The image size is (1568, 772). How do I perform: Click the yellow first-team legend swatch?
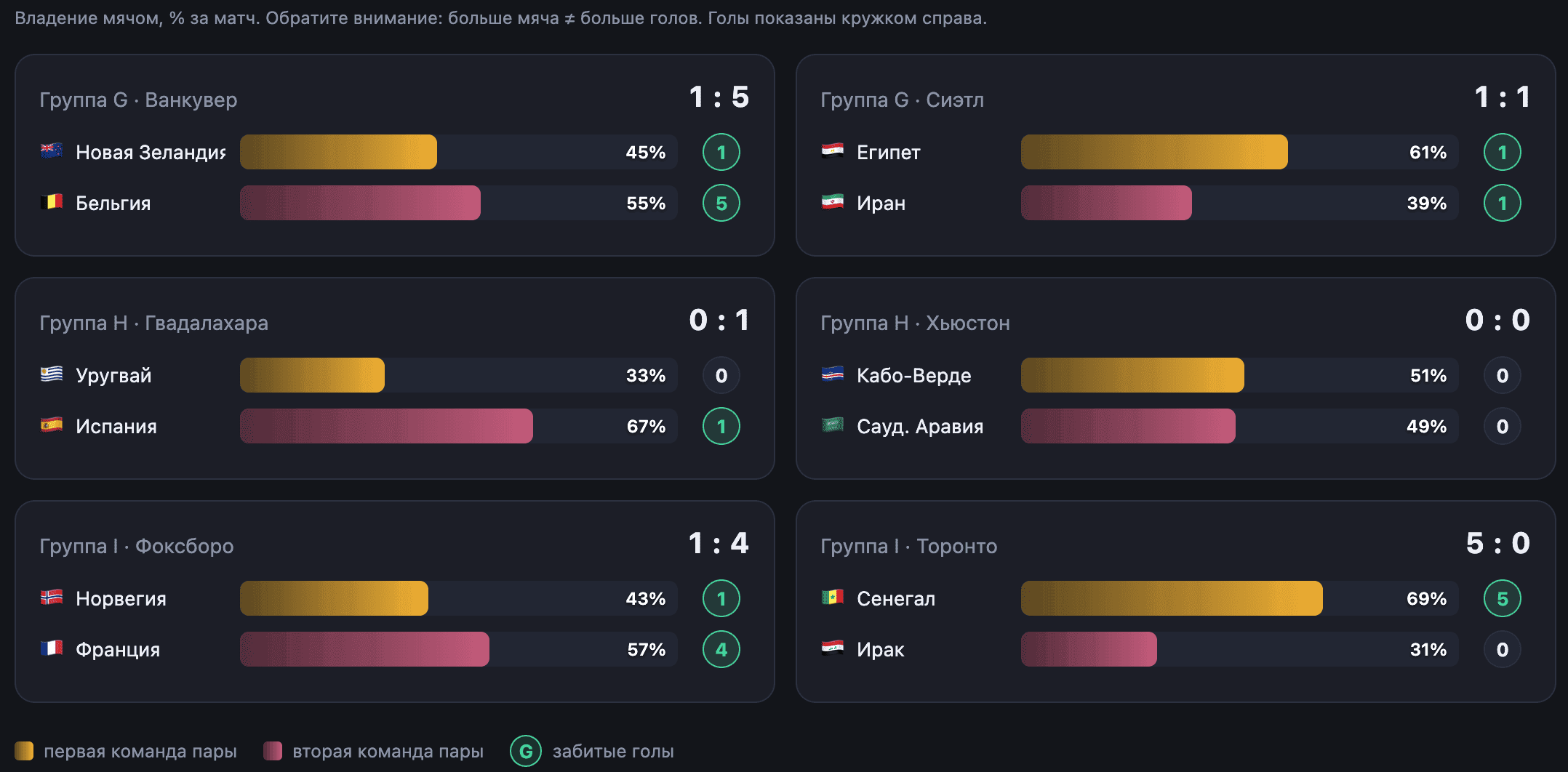point(24,751)
